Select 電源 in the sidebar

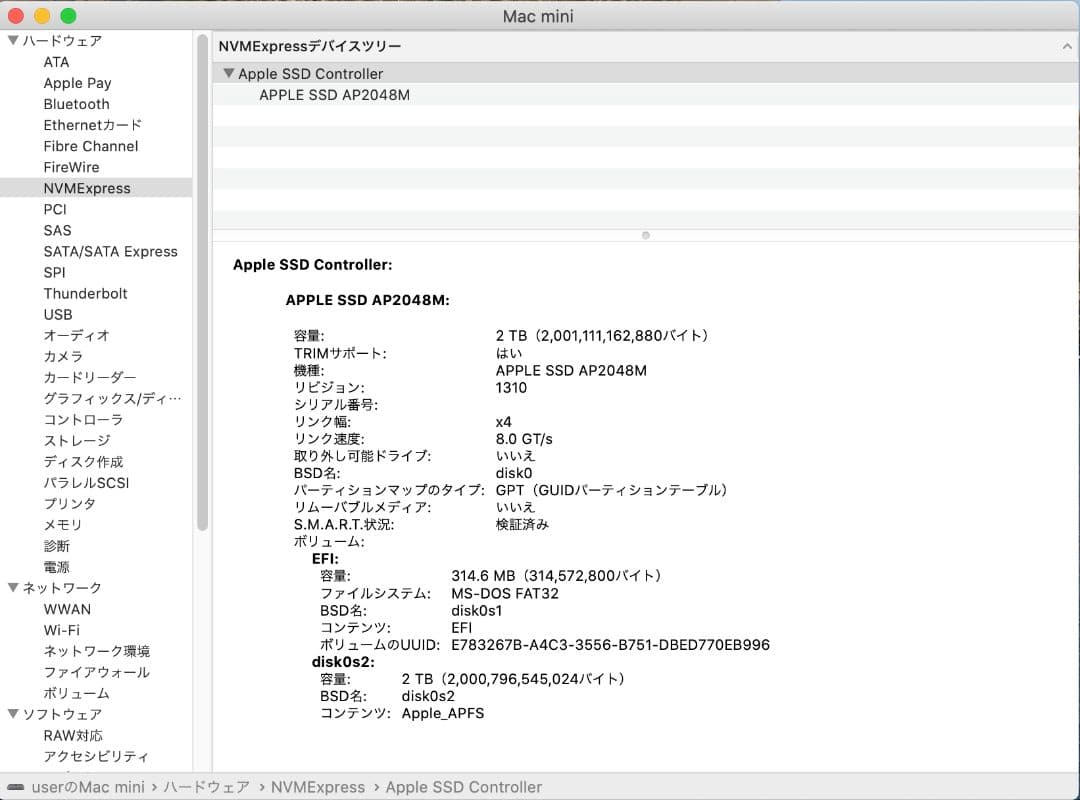click(56, 567)
